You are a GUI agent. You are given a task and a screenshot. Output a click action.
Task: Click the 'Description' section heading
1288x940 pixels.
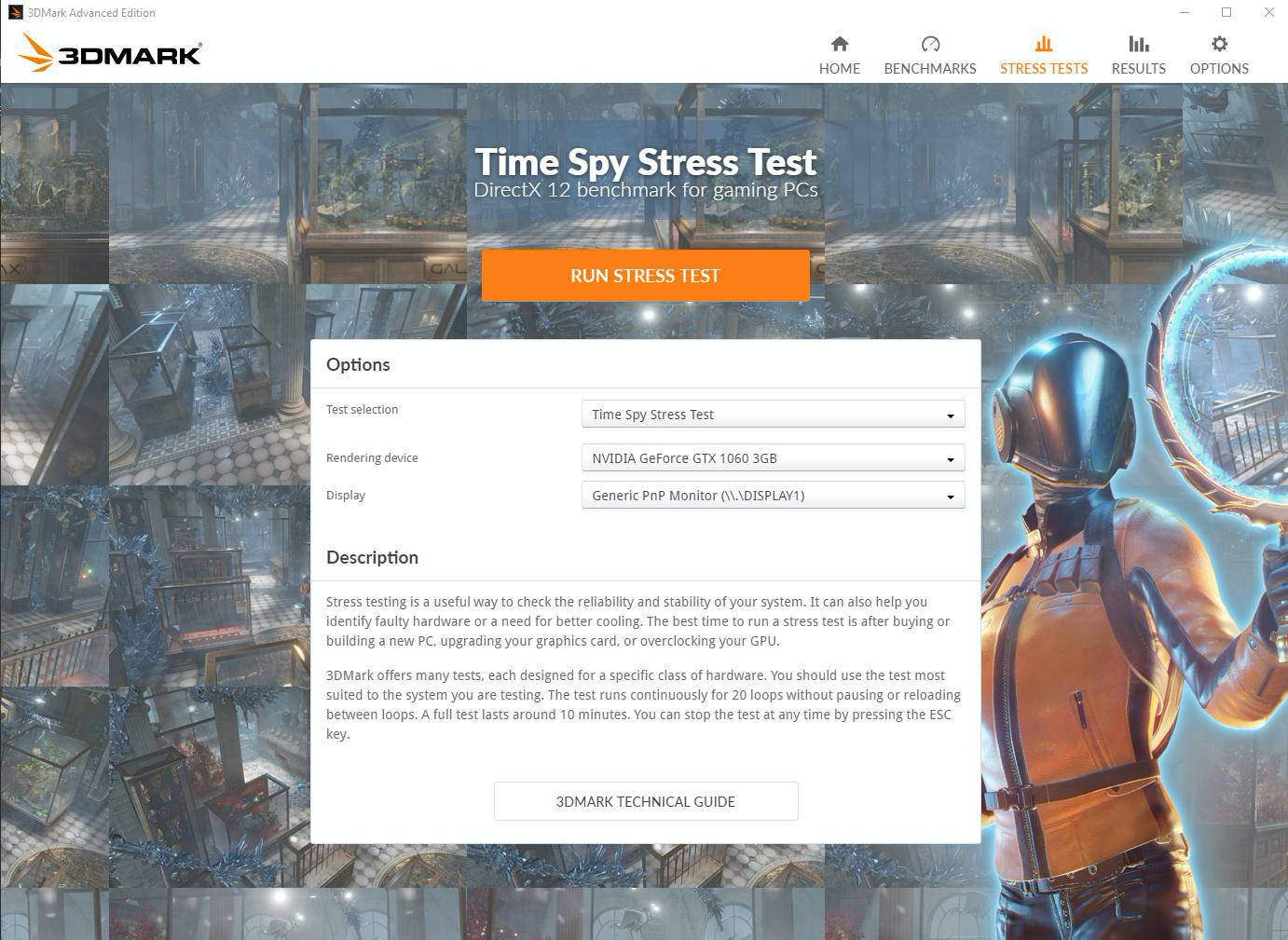point(372,557)
